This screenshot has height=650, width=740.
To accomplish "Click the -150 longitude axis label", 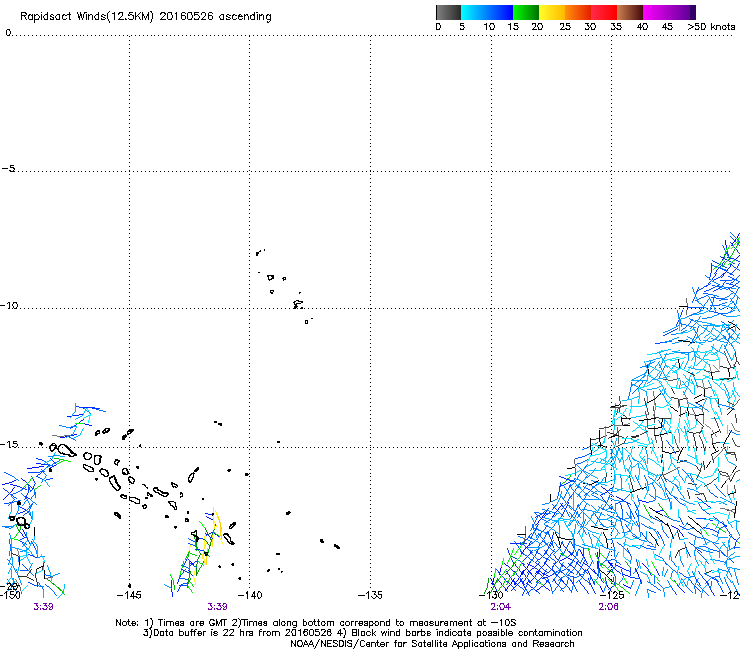I will point(10,595).
